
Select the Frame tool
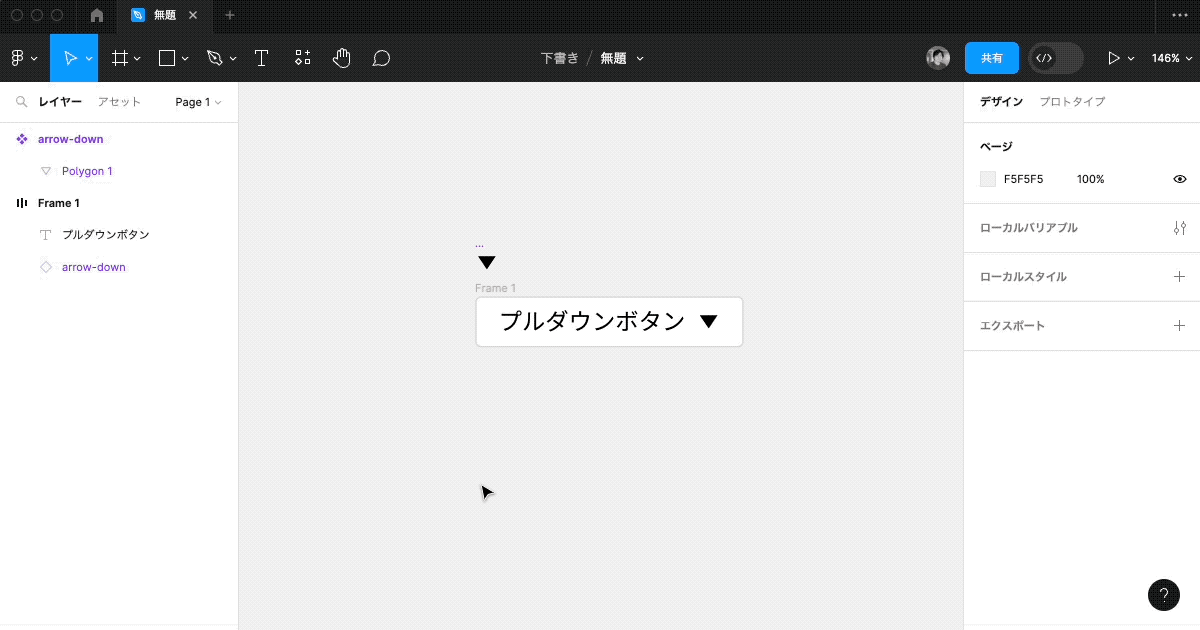coord(119,57)
